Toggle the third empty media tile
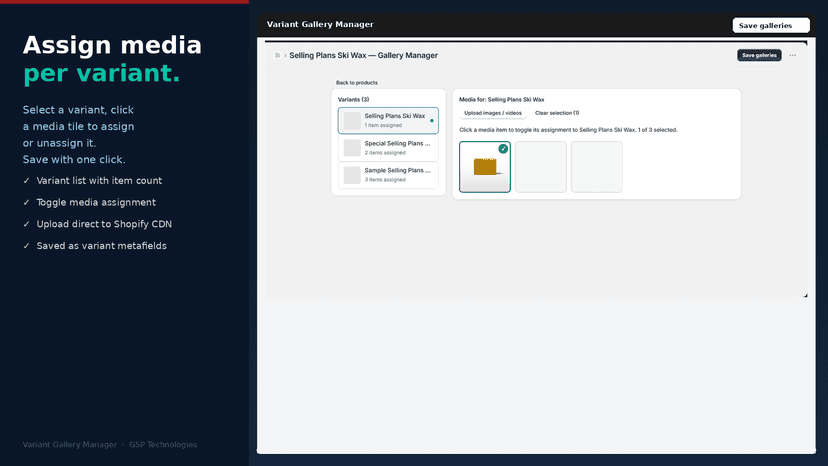 tap(597, 167)
